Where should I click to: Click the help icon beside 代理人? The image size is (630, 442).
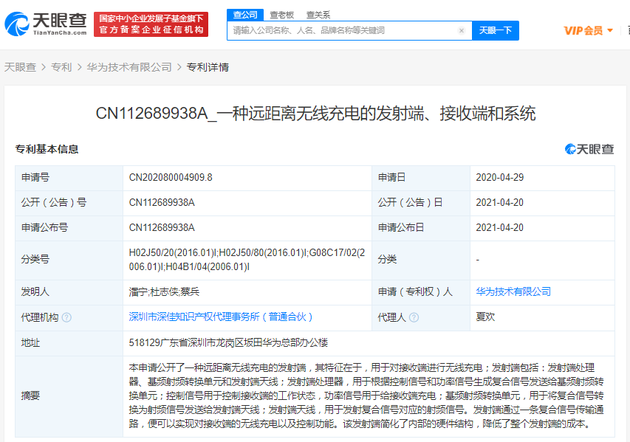[x=413, y=318]
